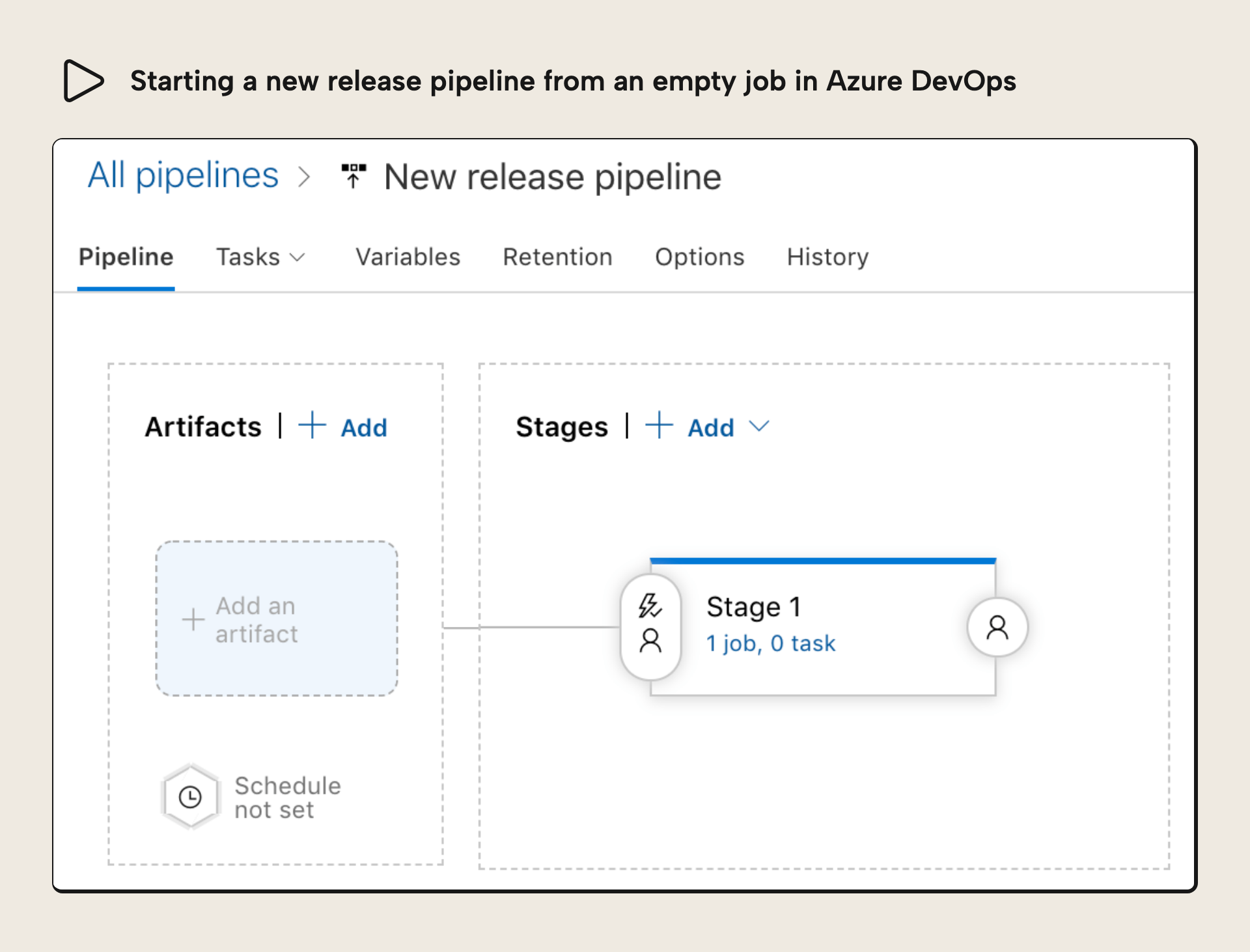This screenshot has height=952, width=1250.
Task: Open the 1 job, 0 task link
Action: [771, 643]
